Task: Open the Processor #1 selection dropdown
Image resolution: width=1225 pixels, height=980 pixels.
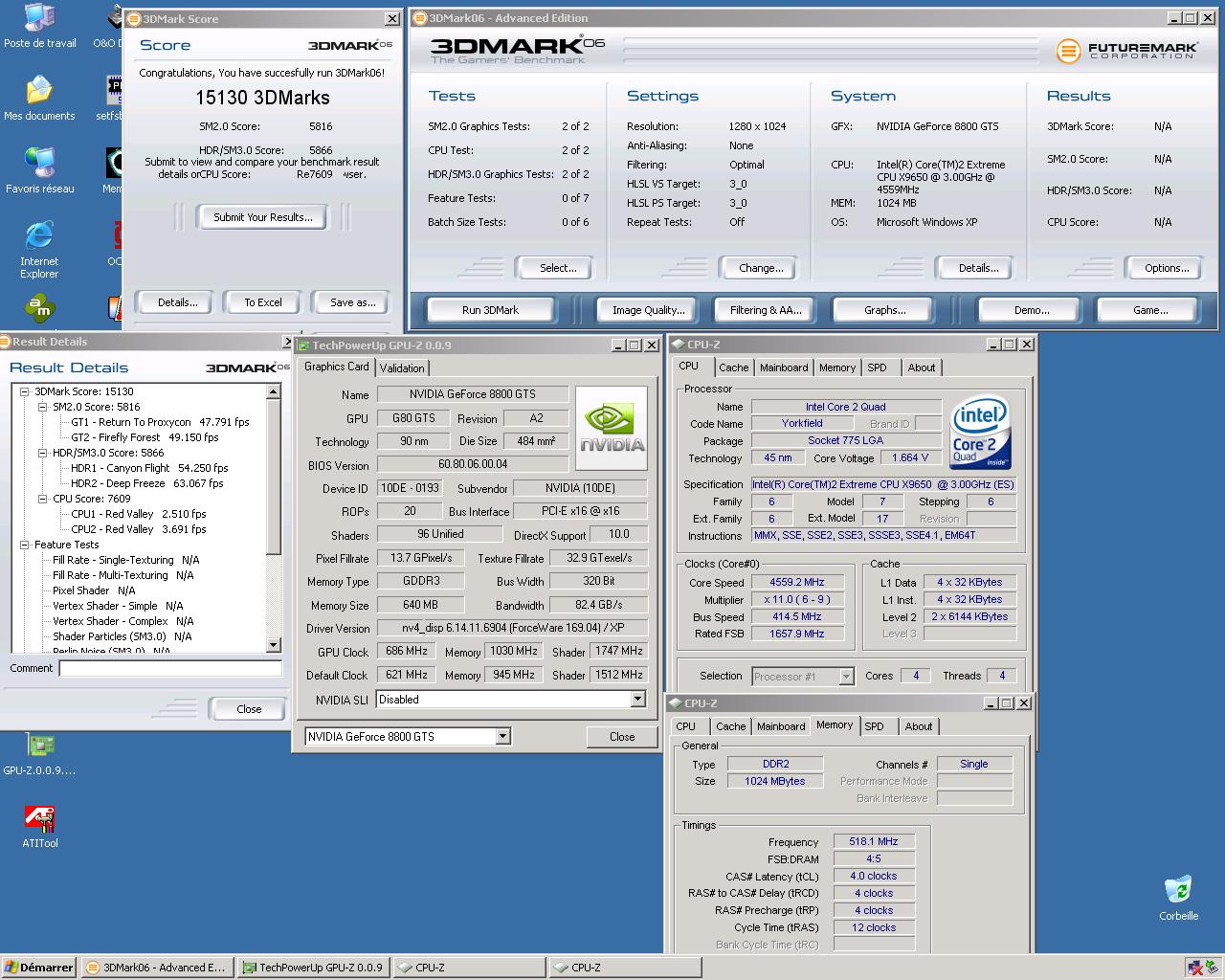Action: pos(846,677)
